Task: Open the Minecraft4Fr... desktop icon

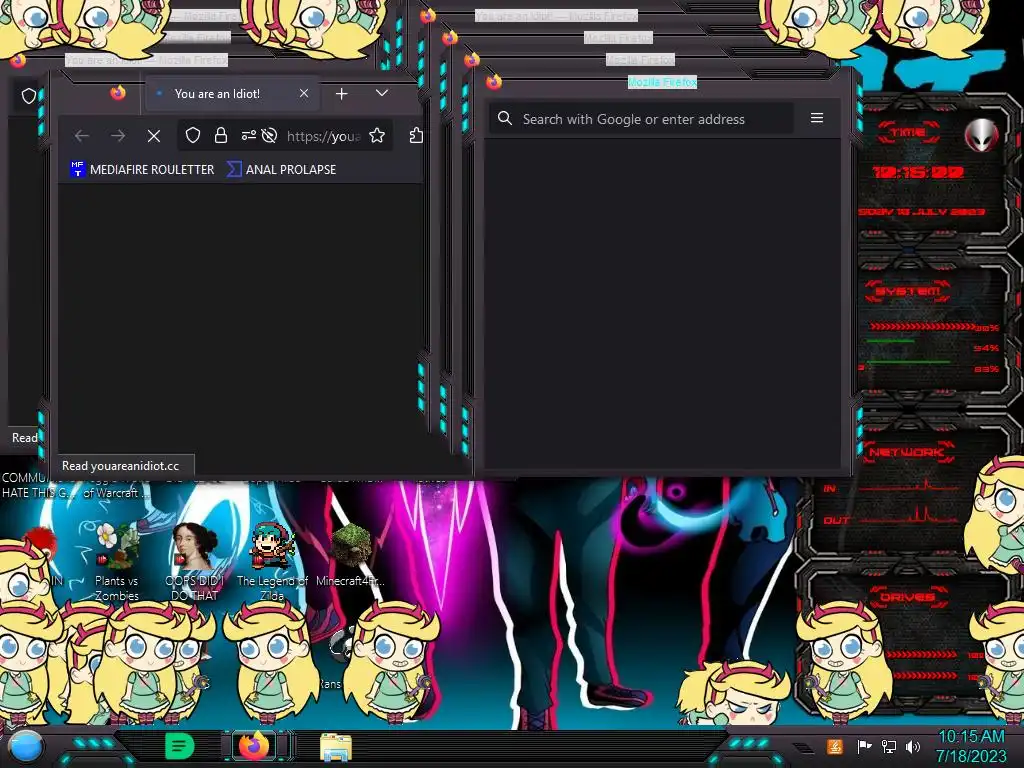Action: [x=351, y=555]
